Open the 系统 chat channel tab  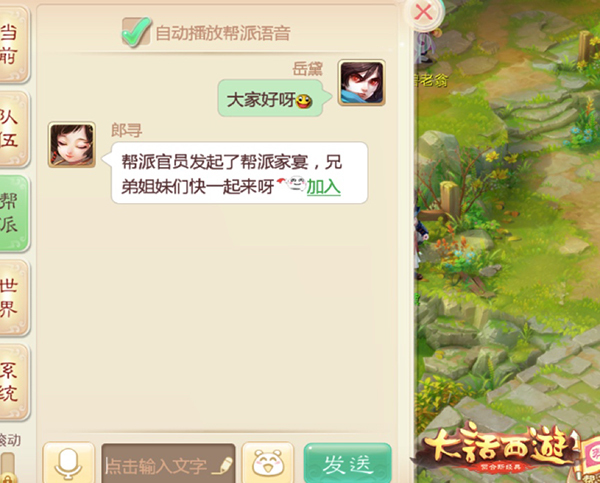12,382
